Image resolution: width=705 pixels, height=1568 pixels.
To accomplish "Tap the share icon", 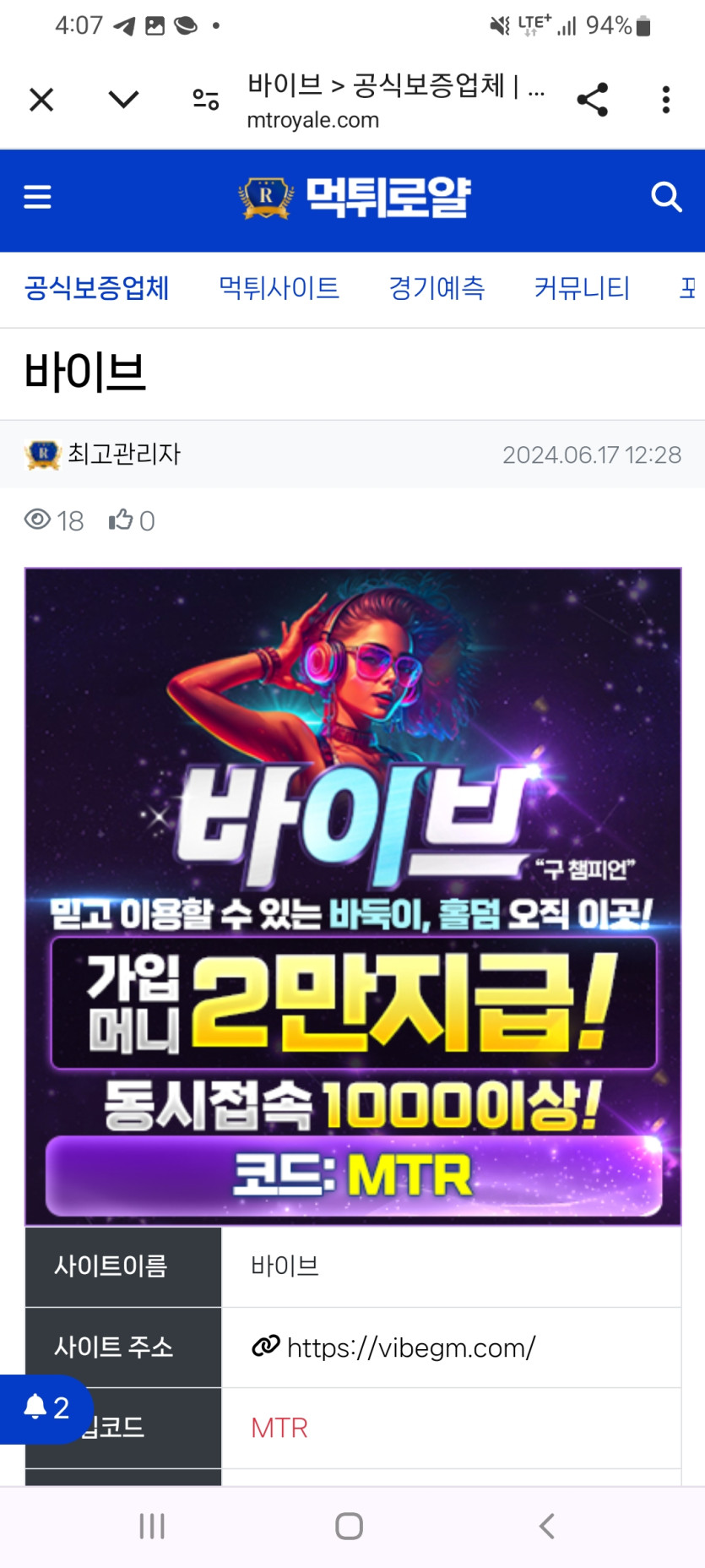I will pyautogui.click(x=593, y=100).
